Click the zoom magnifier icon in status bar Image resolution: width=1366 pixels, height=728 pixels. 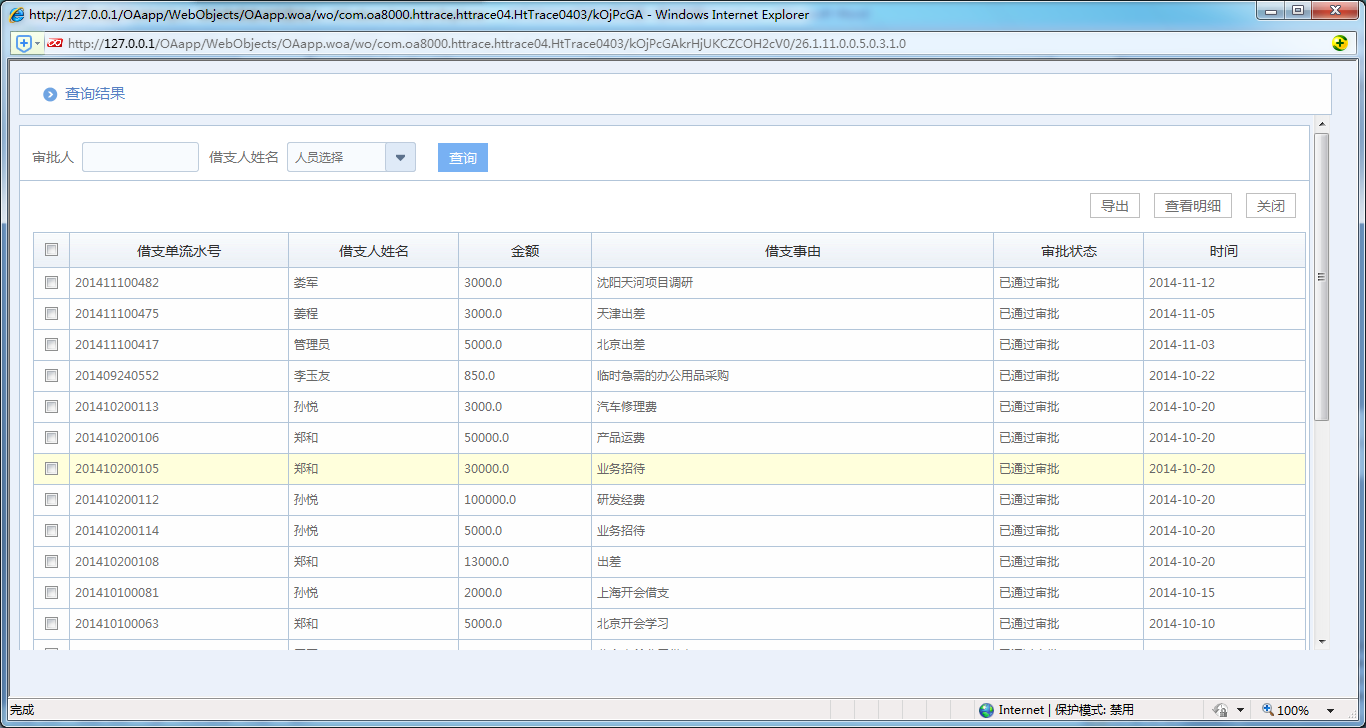coord(1268,710)
